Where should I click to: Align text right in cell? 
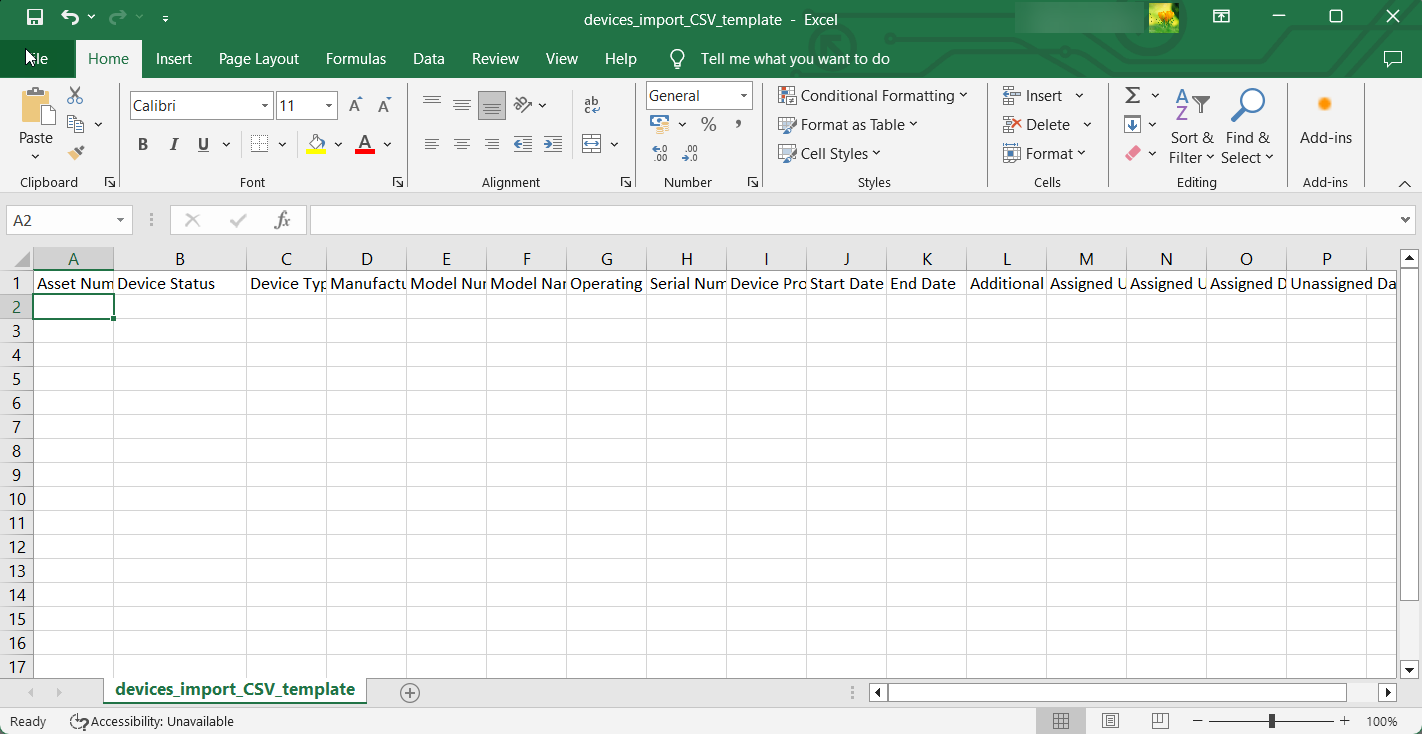(492, 144)
